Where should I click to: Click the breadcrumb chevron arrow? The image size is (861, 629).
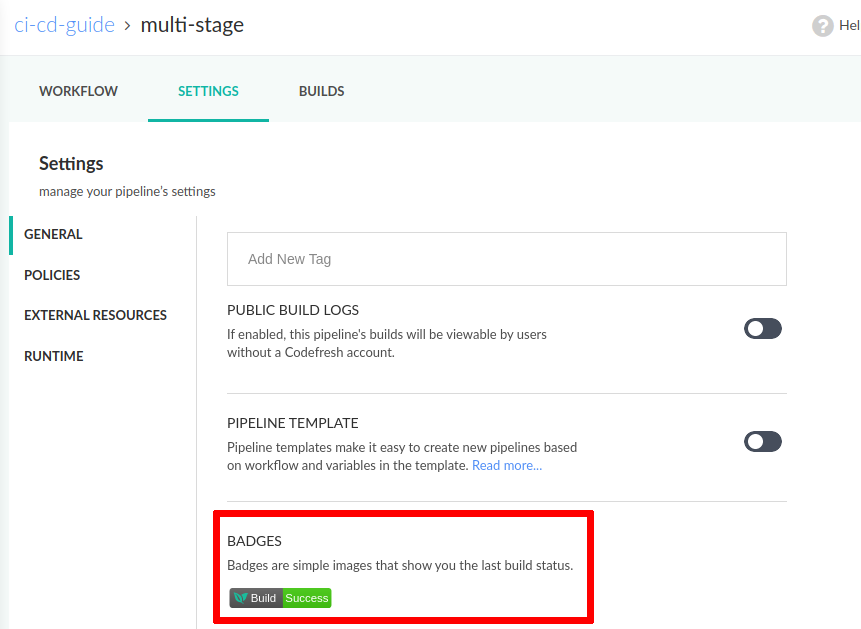pos(127,26)
